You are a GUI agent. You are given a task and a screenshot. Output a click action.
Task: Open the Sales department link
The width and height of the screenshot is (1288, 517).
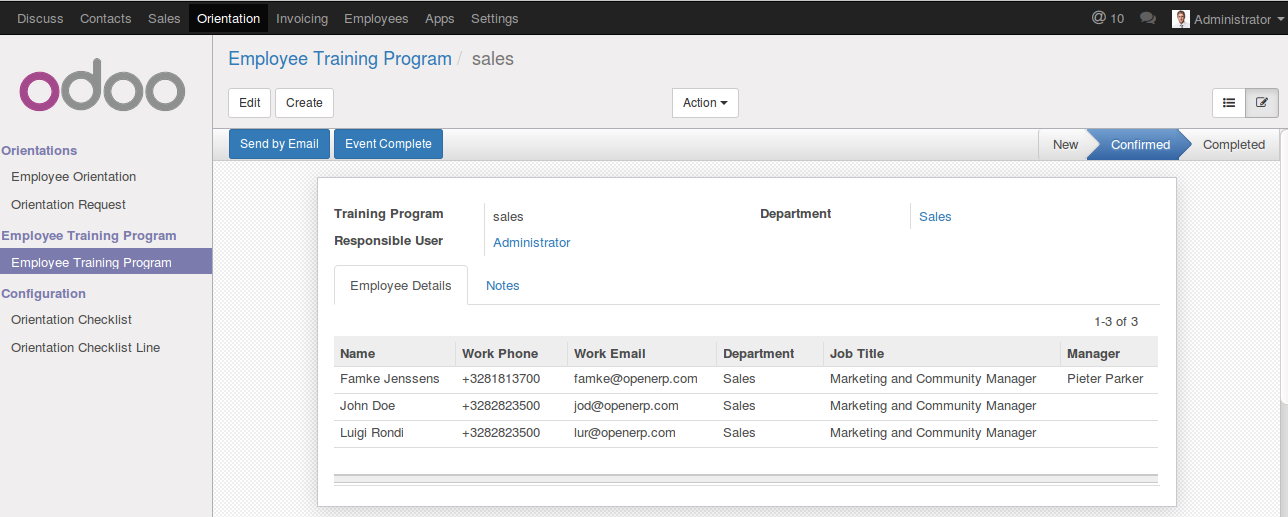point(935,217)
